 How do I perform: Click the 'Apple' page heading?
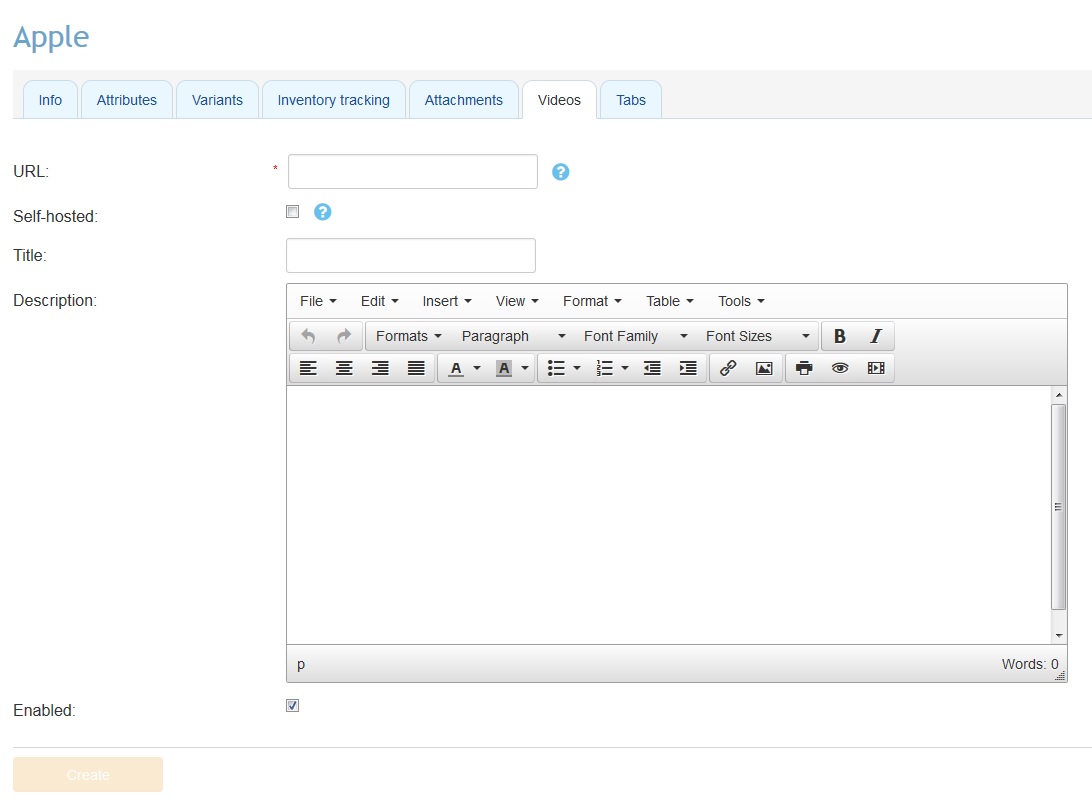[x=52, y=38]
